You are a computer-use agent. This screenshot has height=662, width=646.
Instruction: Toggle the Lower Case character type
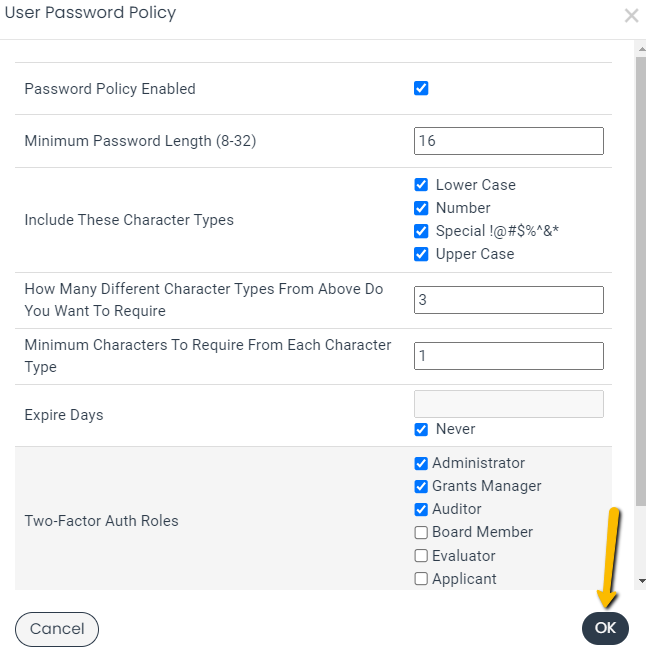421,185
